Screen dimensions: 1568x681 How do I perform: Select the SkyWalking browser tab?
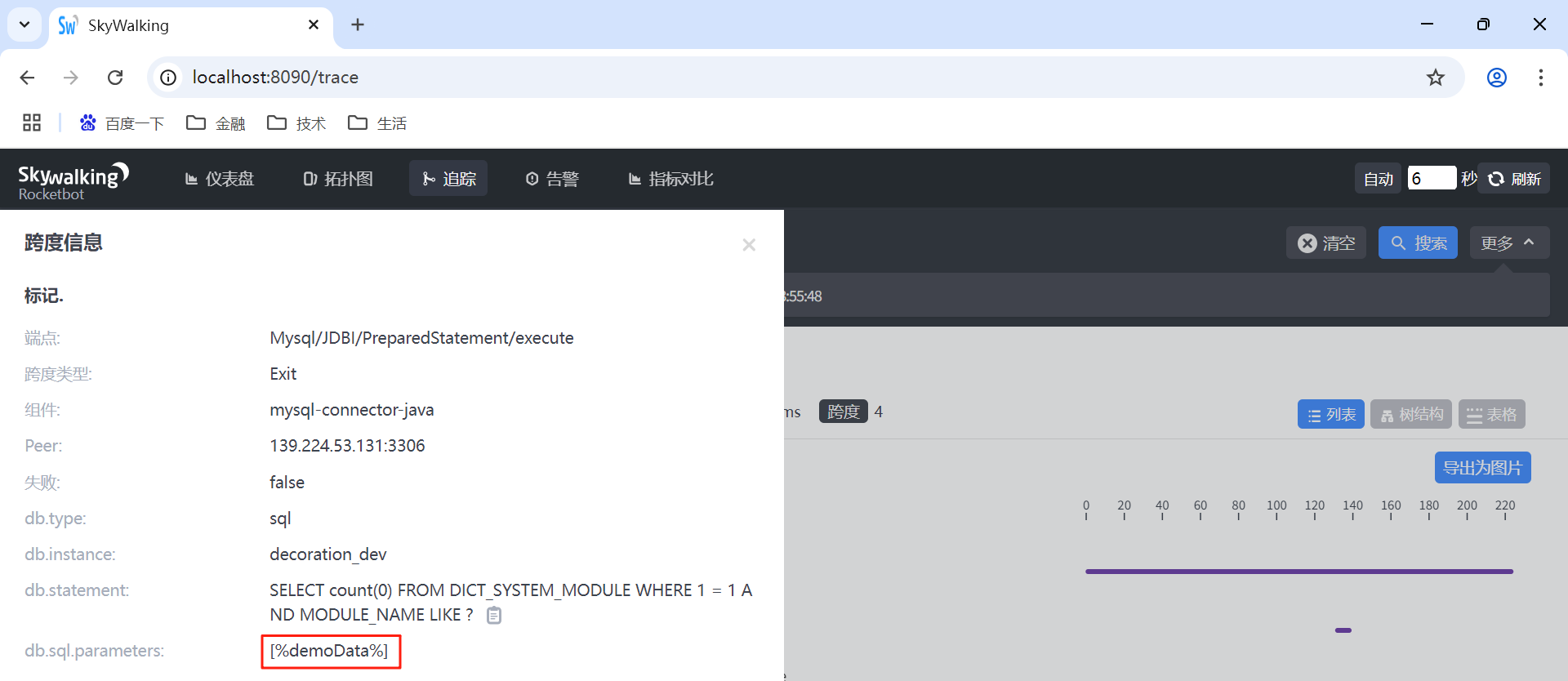click(191, 25)
